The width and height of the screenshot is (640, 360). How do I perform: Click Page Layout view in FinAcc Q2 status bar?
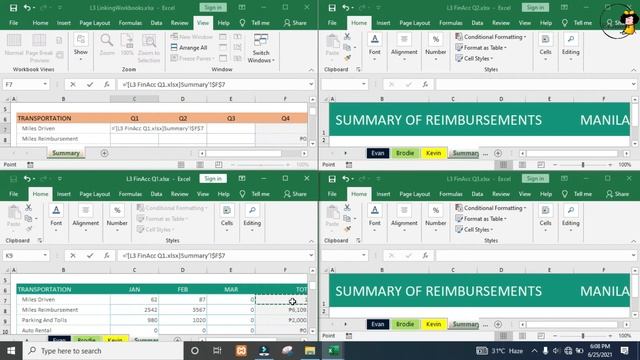pos(522,164)
